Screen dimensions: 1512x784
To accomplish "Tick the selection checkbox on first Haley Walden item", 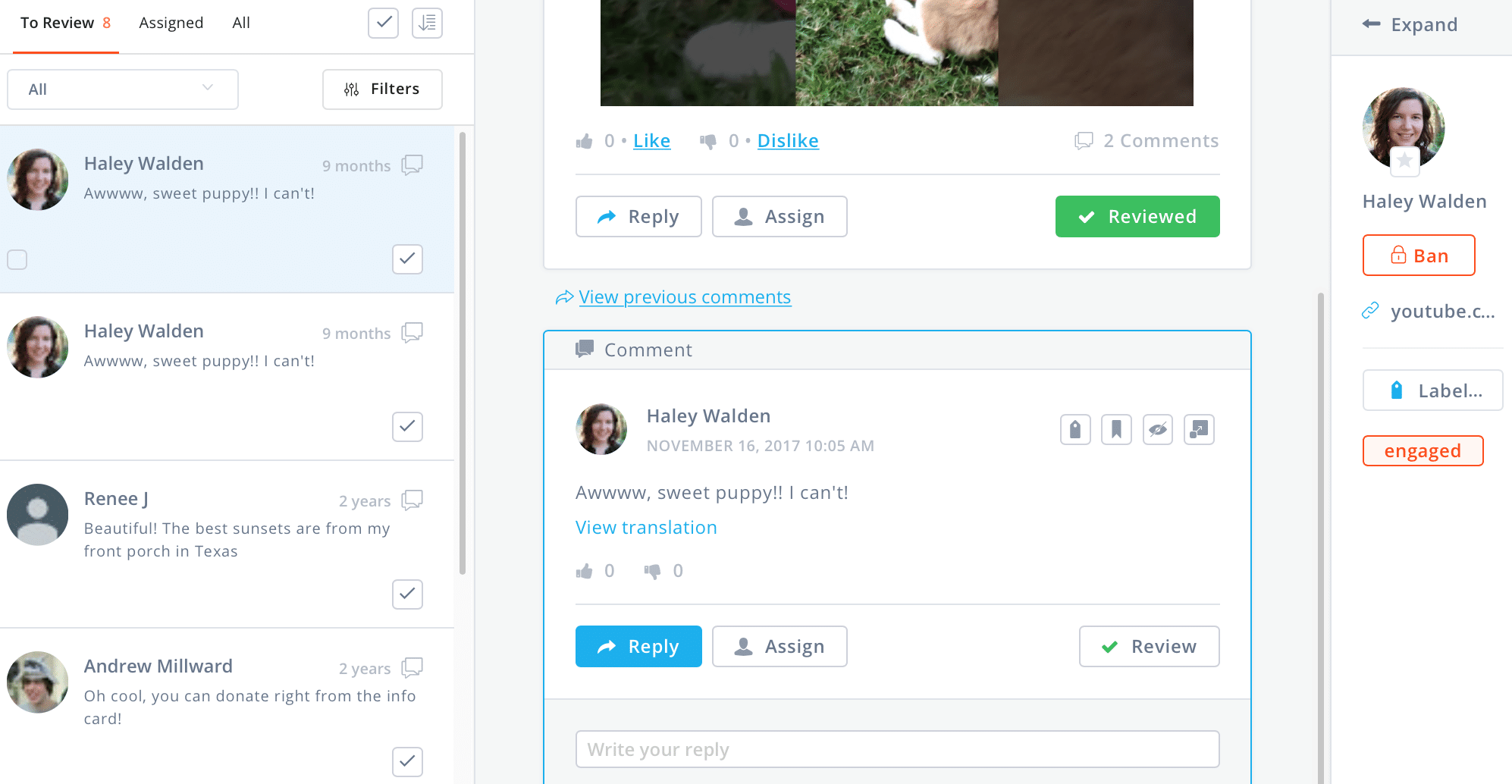I will point(17,259).
